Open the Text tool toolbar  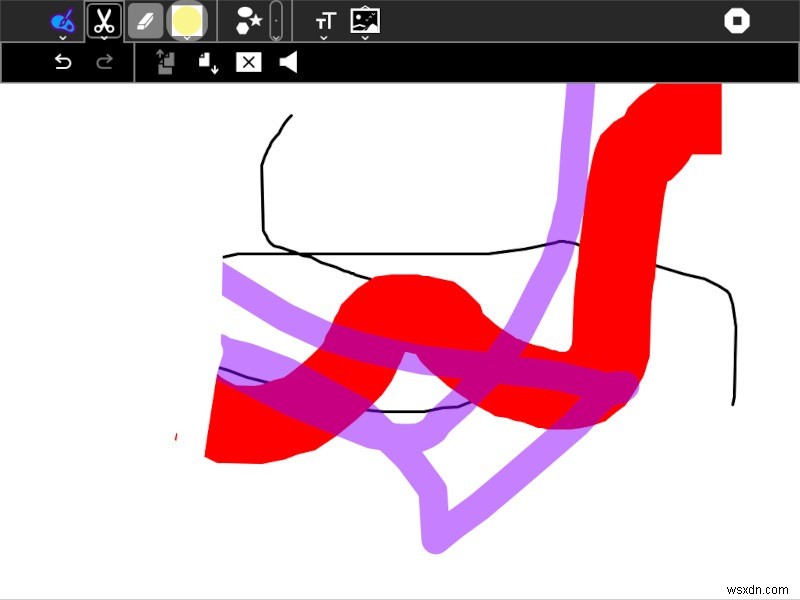(324, 22)
